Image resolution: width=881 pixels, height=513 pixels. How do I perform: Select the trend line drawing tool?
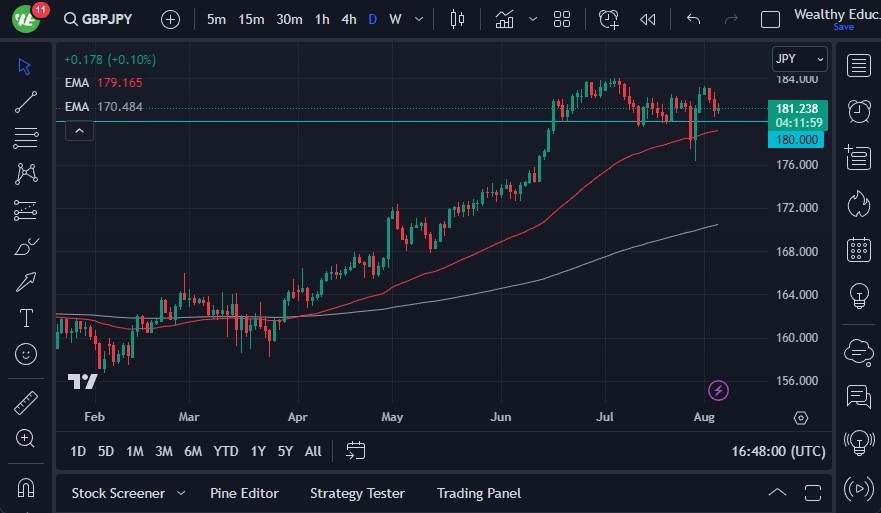26,102
